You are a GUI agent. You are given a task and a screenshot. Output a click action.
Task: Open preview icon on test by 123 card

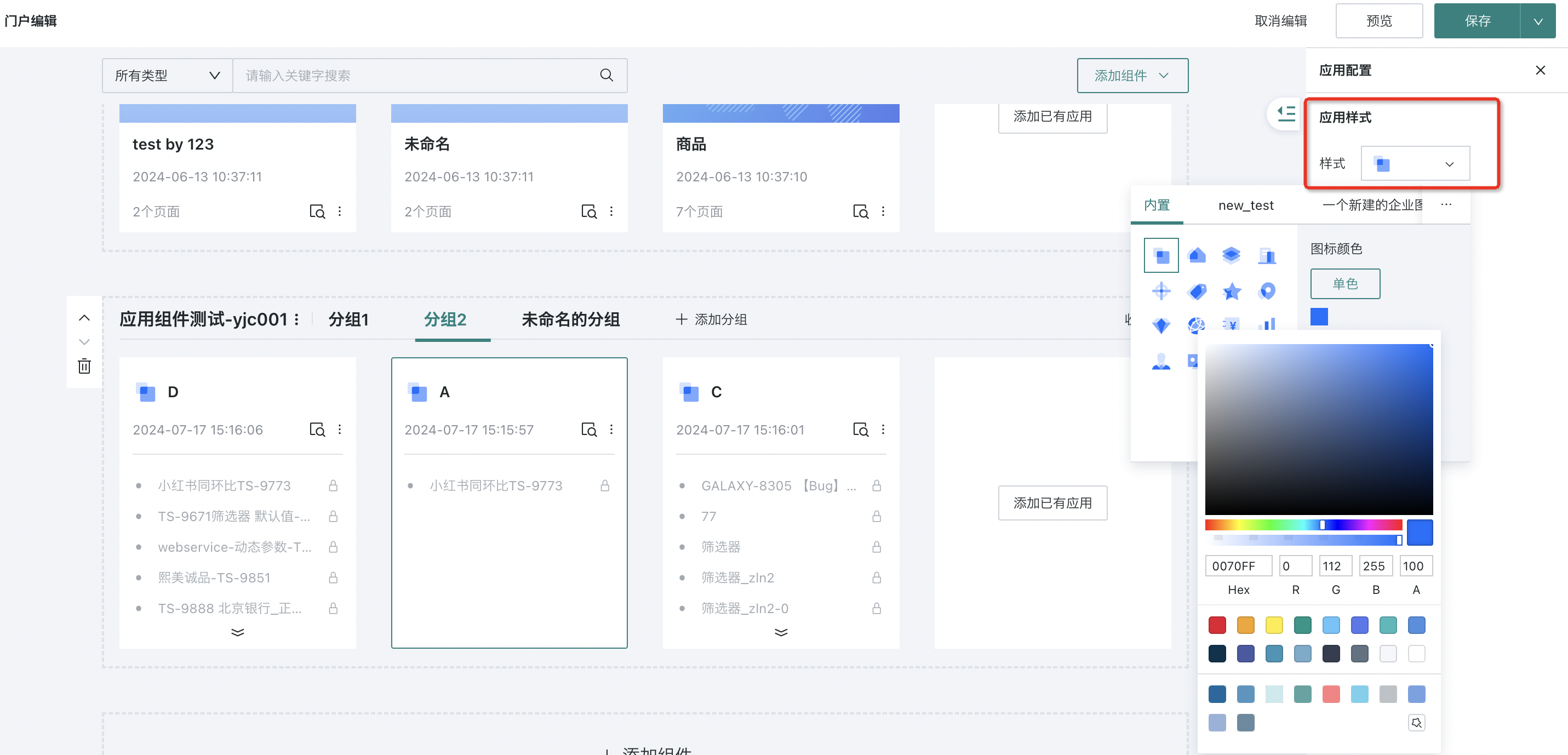click(x=317, y=211)
